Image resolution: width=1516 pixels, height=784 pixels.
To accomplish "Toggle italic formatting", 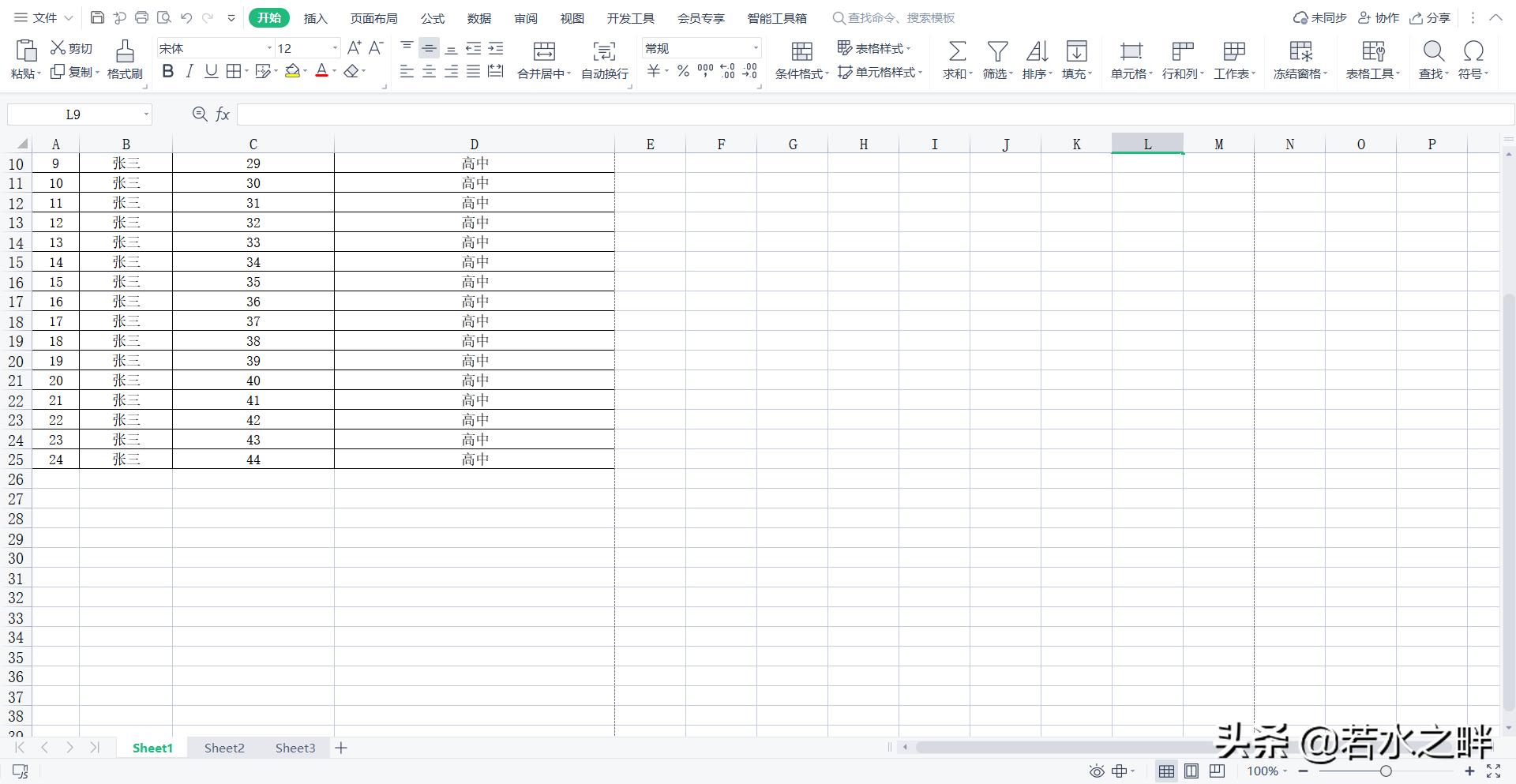I will point(189,72).
